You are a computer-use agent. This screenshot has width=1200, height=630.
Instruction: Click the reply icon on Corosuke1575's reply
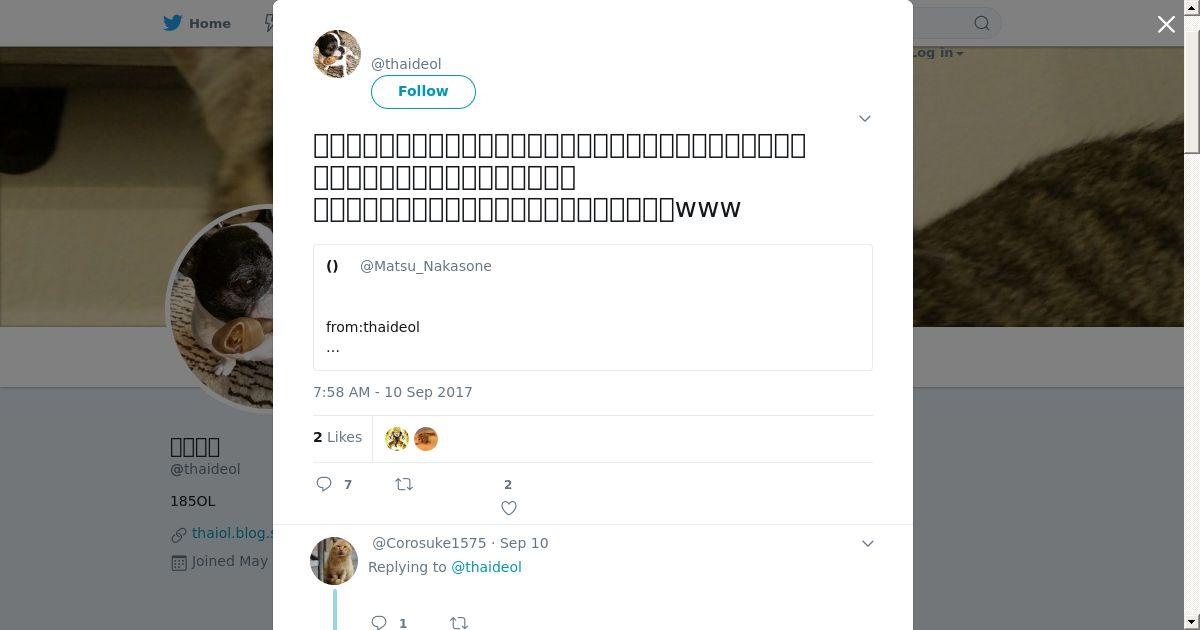pyautogui.click(x=379, y=622)
